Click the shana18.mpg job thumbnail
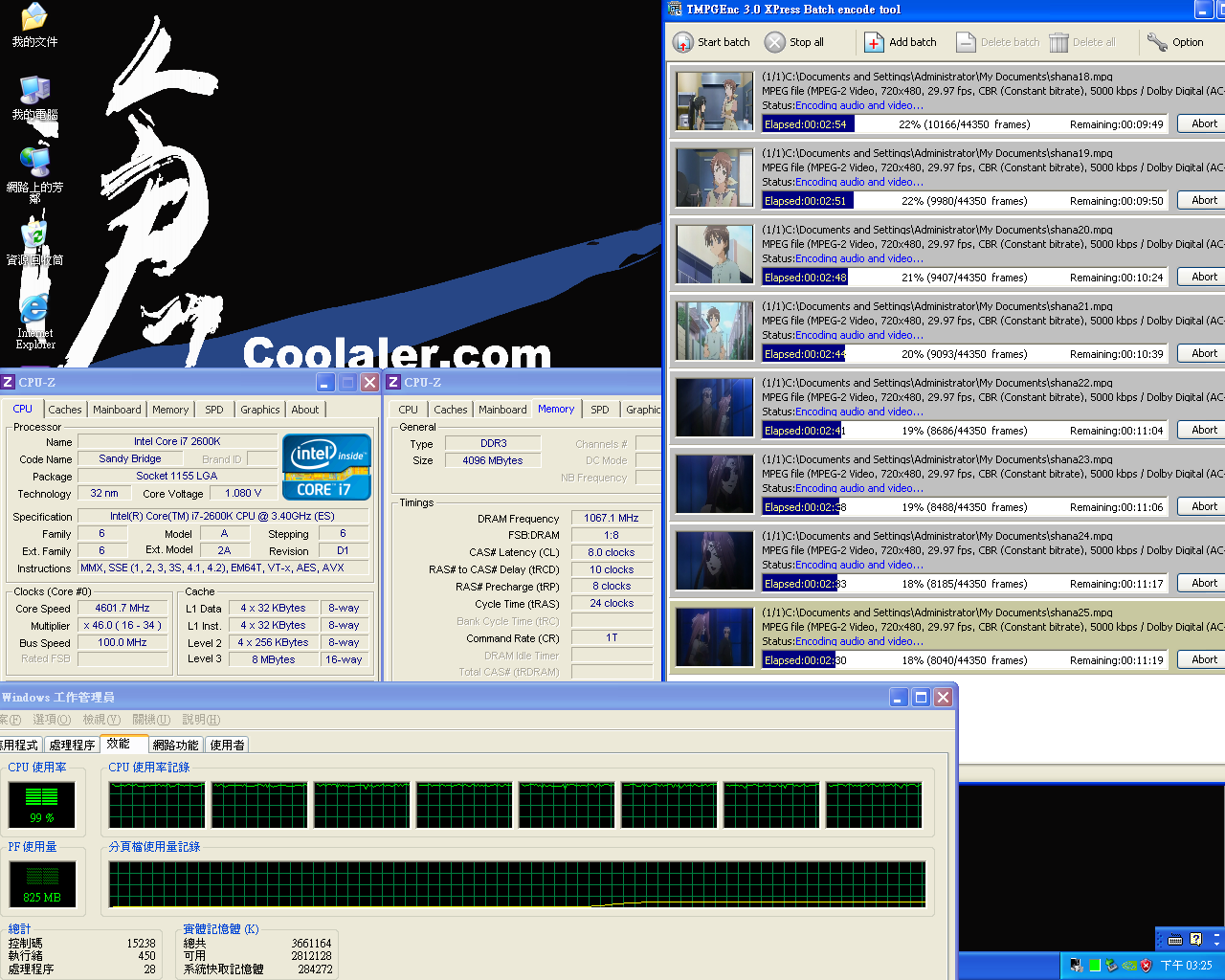This screenshot has width=1225, height=980. (715, 100)
